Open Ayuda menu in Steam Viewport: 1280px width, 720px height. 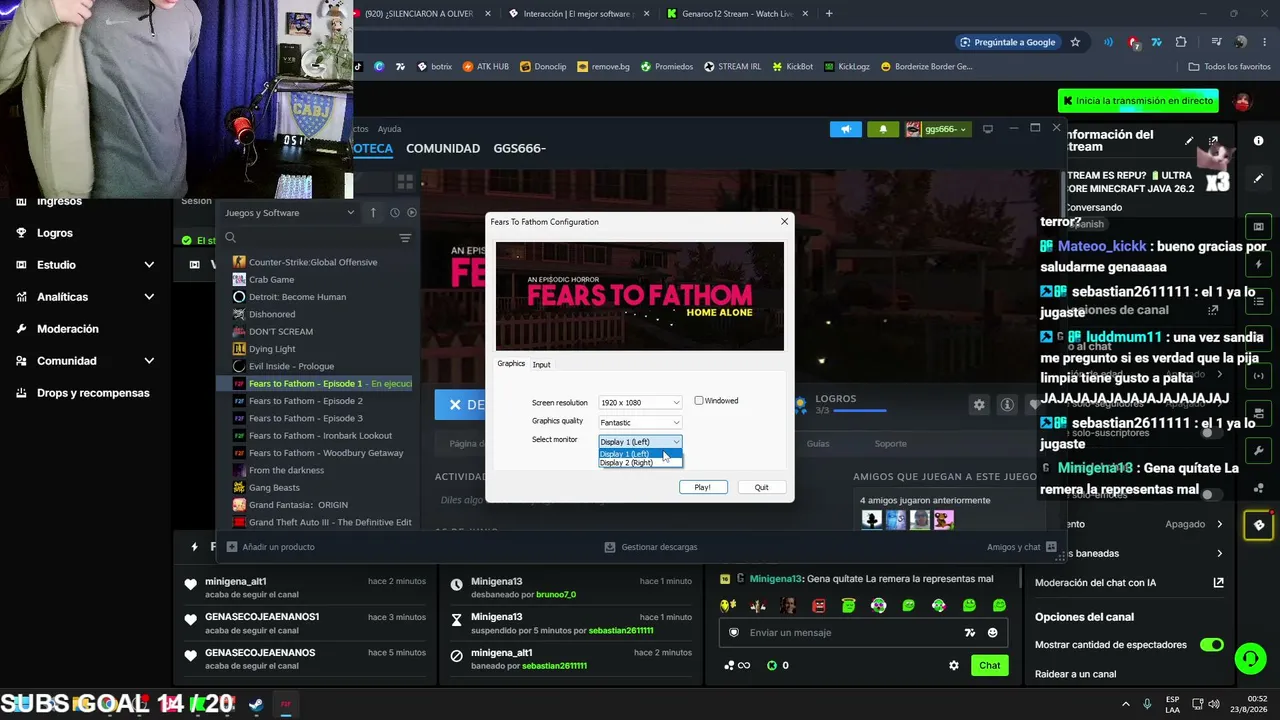click(x=389, y=129)
